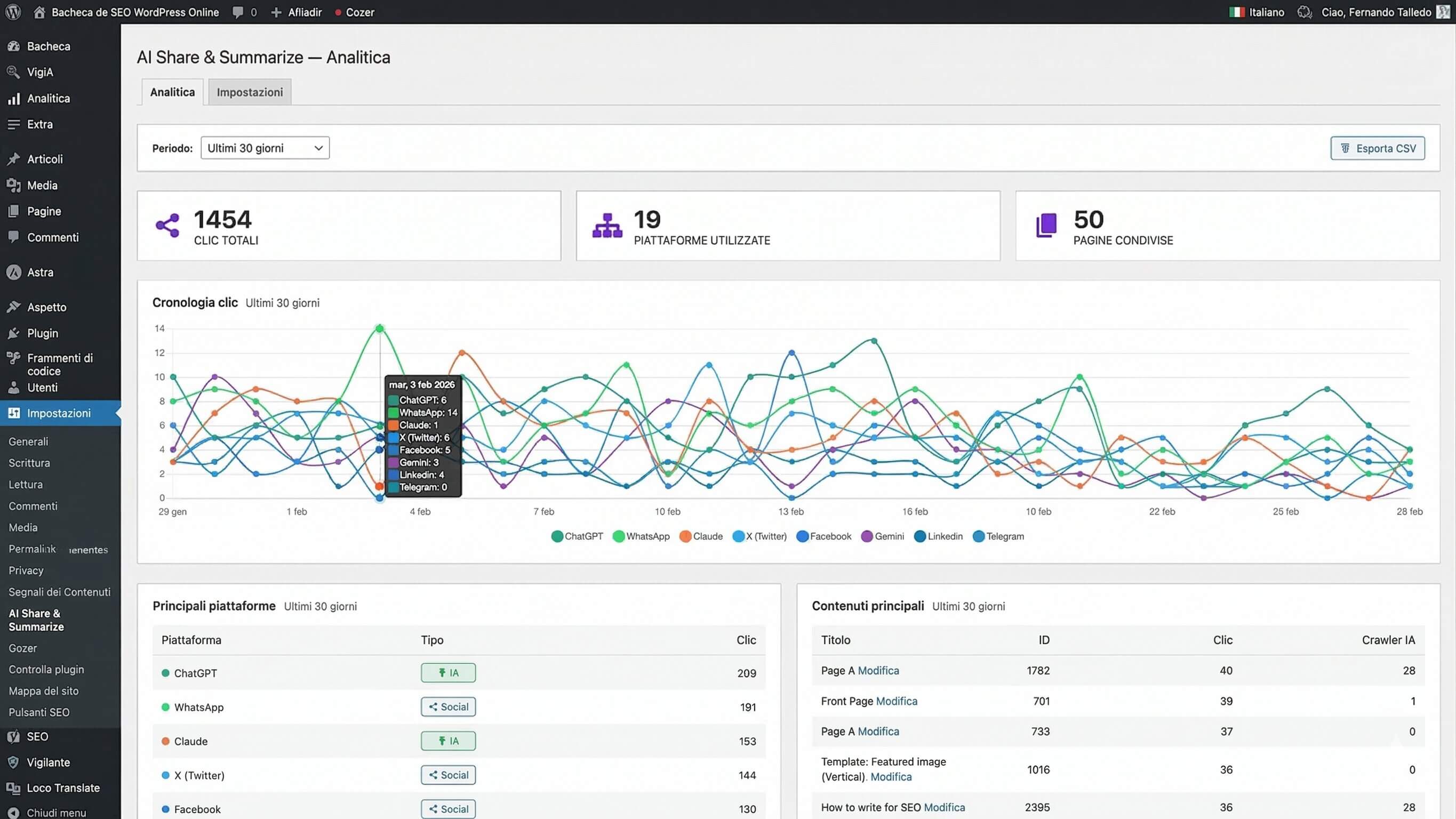Viewport: 1456px width, 819px height.
Task: Click the Vigilante shield icon
Action: (14, 762)
